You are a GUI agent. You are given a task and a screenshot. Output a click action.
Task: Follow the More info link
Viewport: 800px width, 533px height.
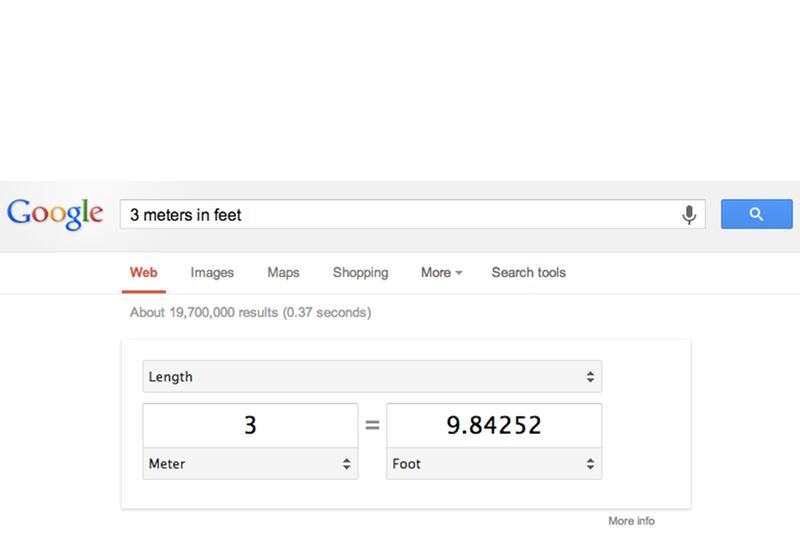pyautogui.click(x=631, y=521)
